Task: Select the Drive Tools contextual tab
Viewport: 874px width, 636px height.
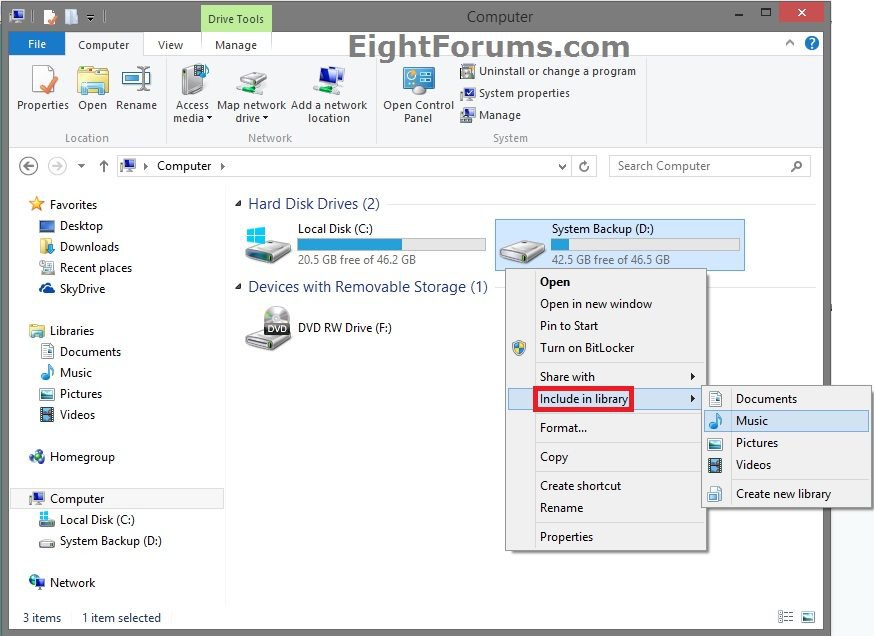Action: pos(236,18)
